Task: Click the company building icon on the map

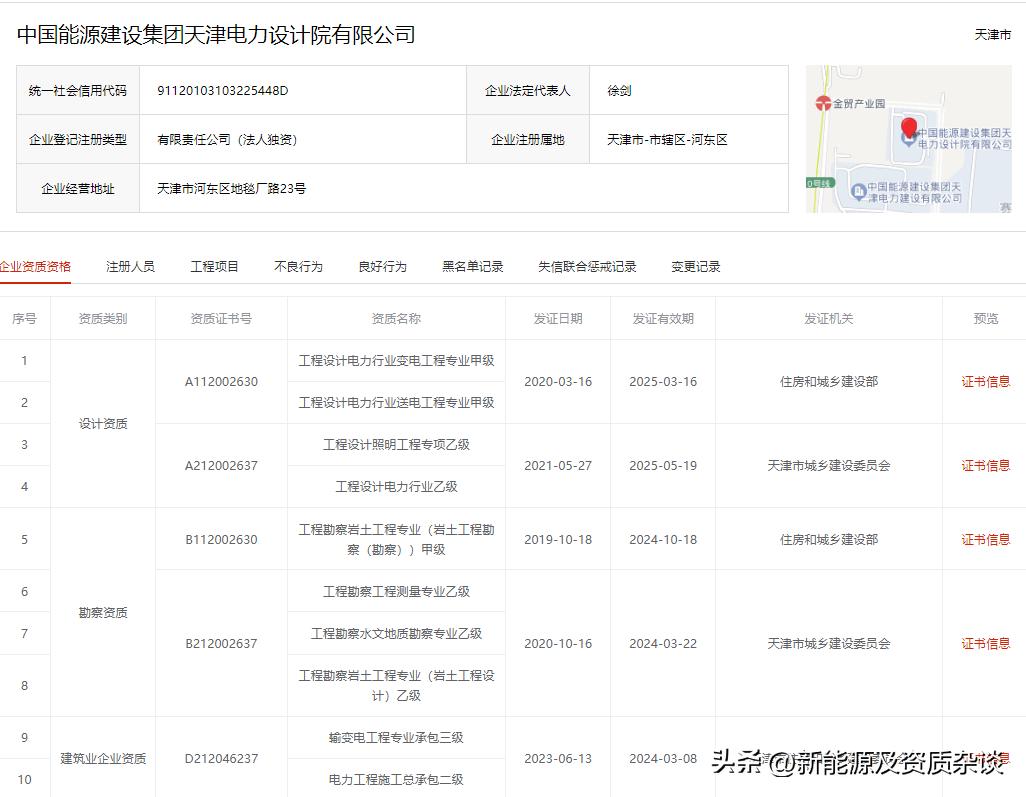Action: (910, 143)
